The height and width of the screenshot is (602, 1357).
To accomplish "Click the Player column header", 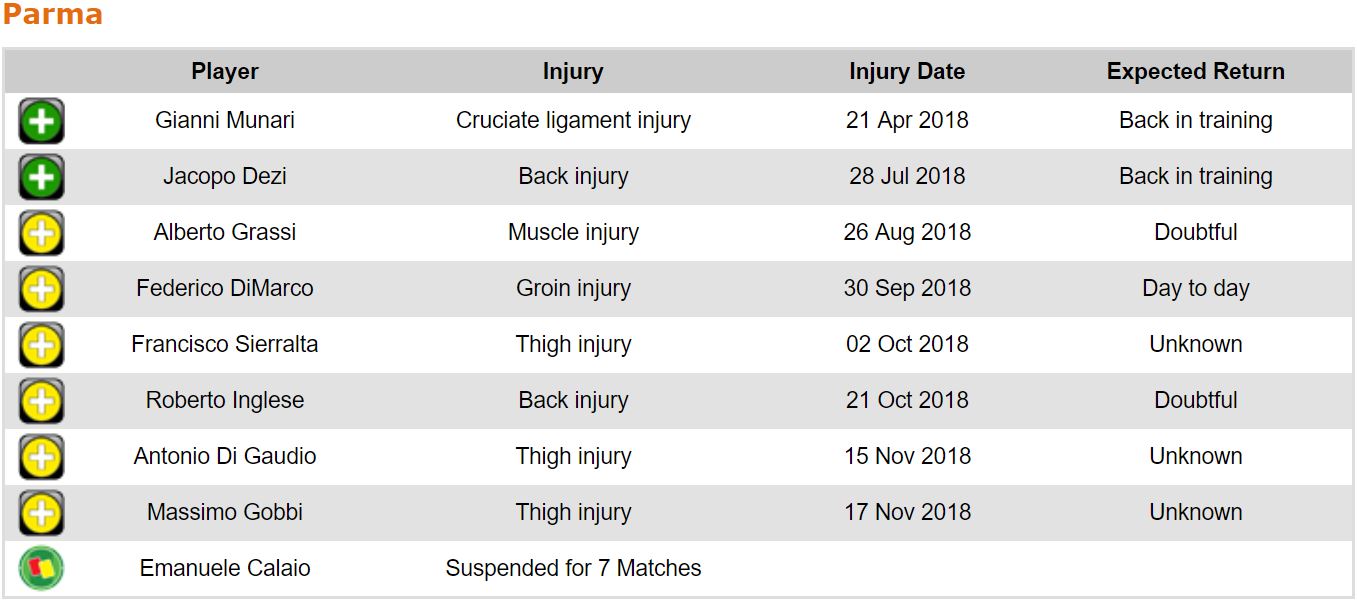I will click(x=225, y=72).
